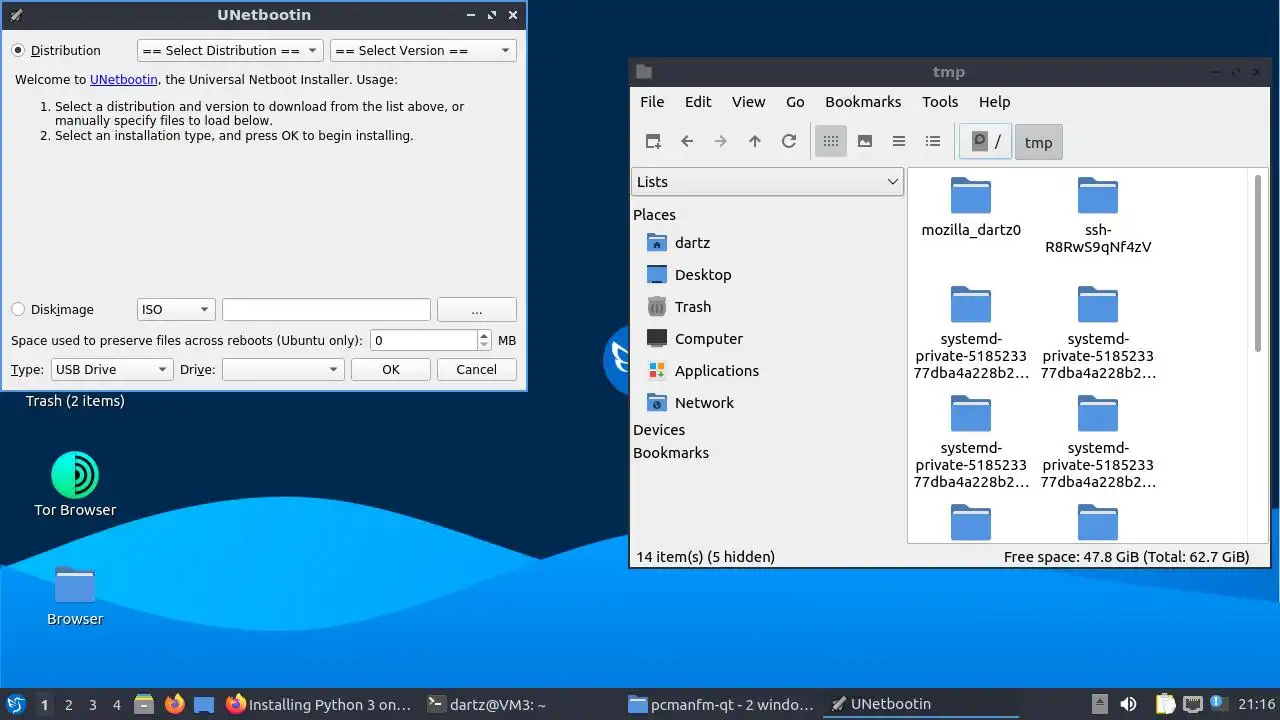Open Tor Browser desktop icon
This screenshot has height=720, width=1280.
tap(75, 485)
